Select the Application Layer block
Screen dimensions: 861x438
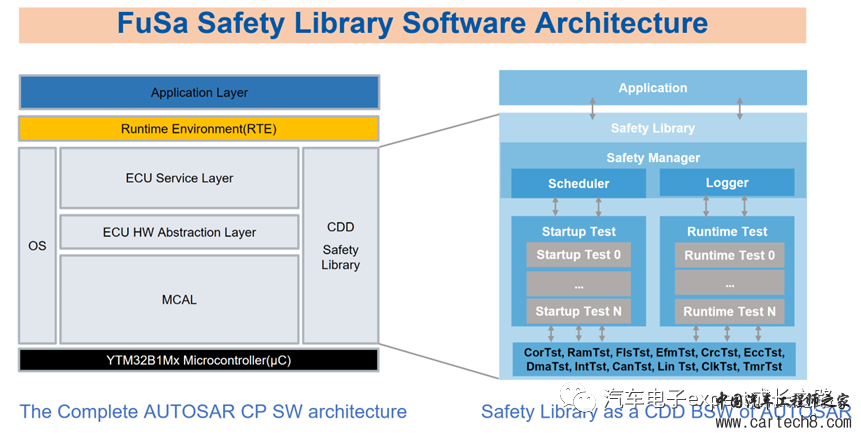coord(199,93)
